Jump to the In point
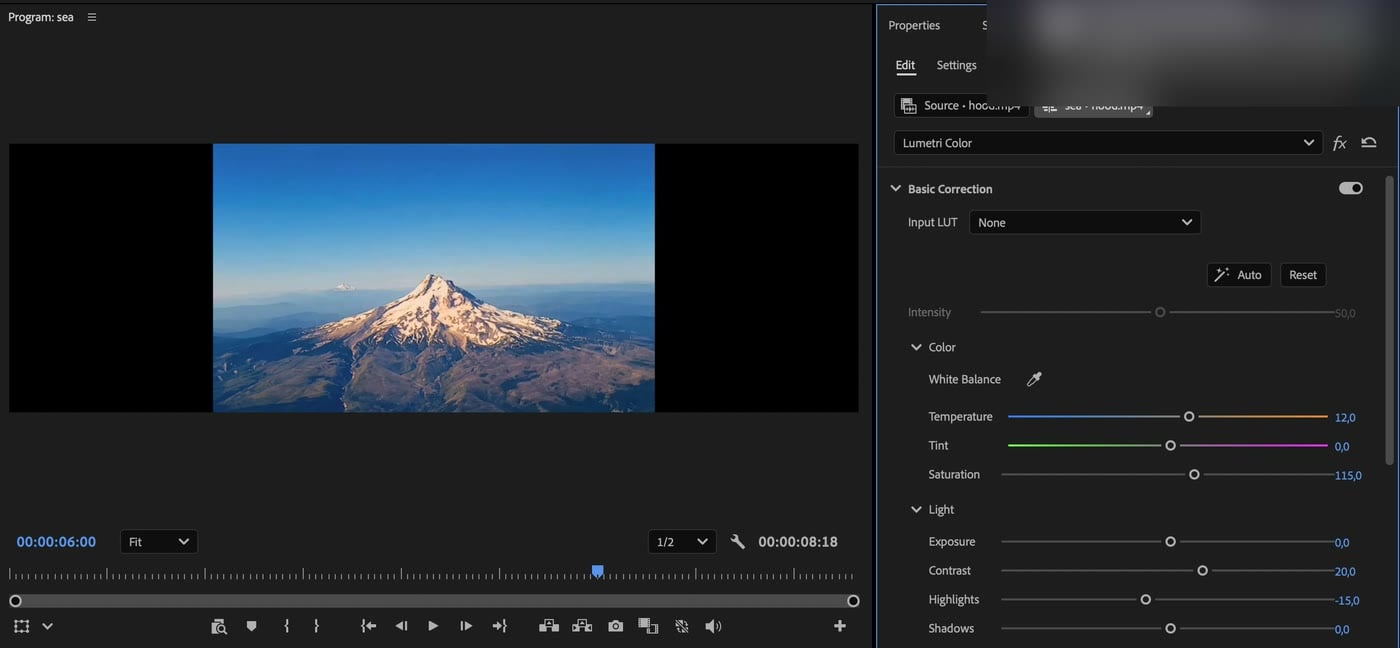The height and width of the screenshot is (648, 1400). click(369, 626)
